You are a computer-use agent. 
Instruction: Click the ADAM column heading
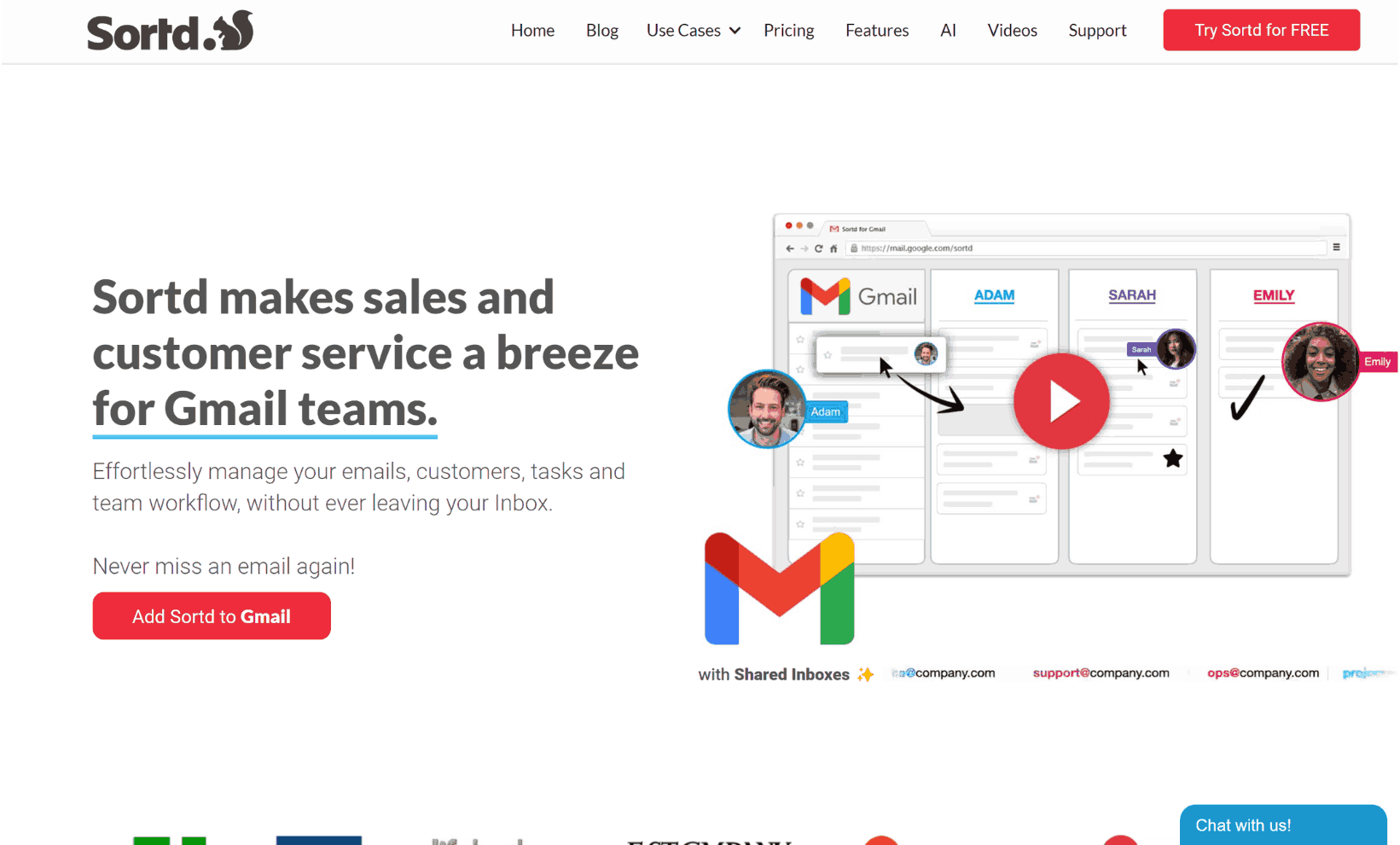click(994, 295)
